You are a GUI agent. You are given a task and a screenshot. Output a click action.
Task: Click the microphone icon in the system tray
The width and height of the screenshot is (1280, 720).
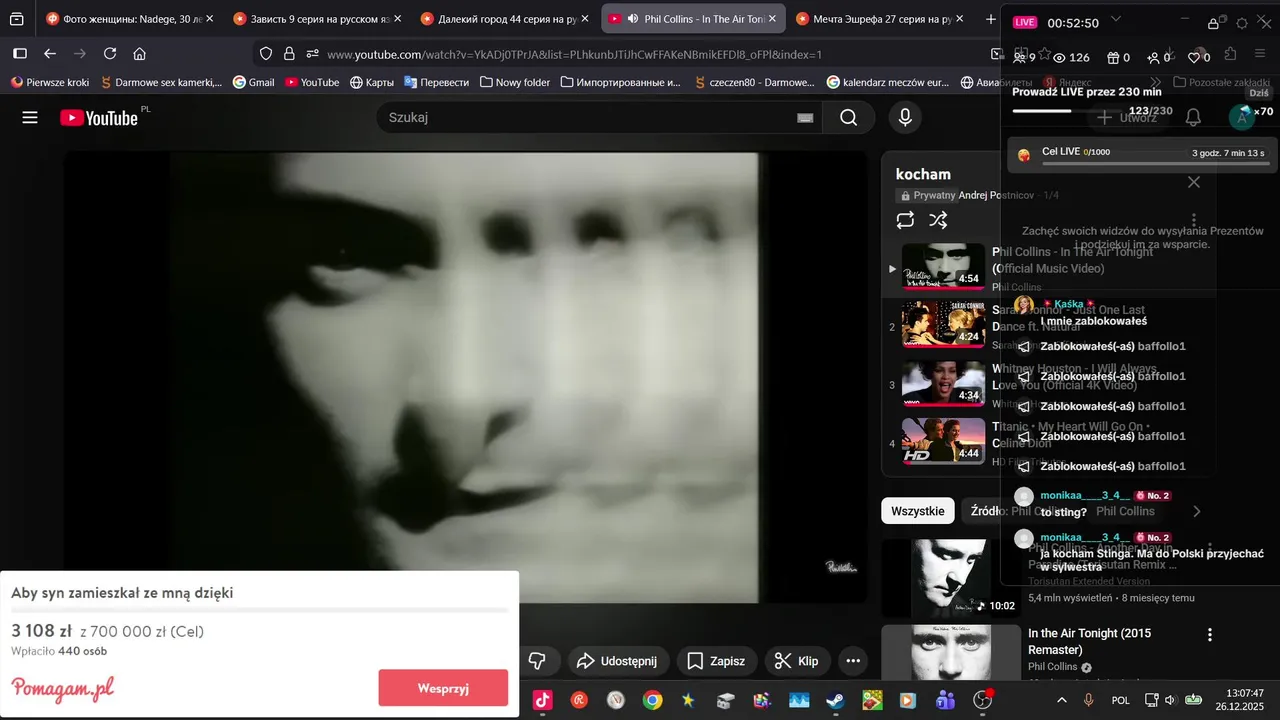click(1089, 700)
